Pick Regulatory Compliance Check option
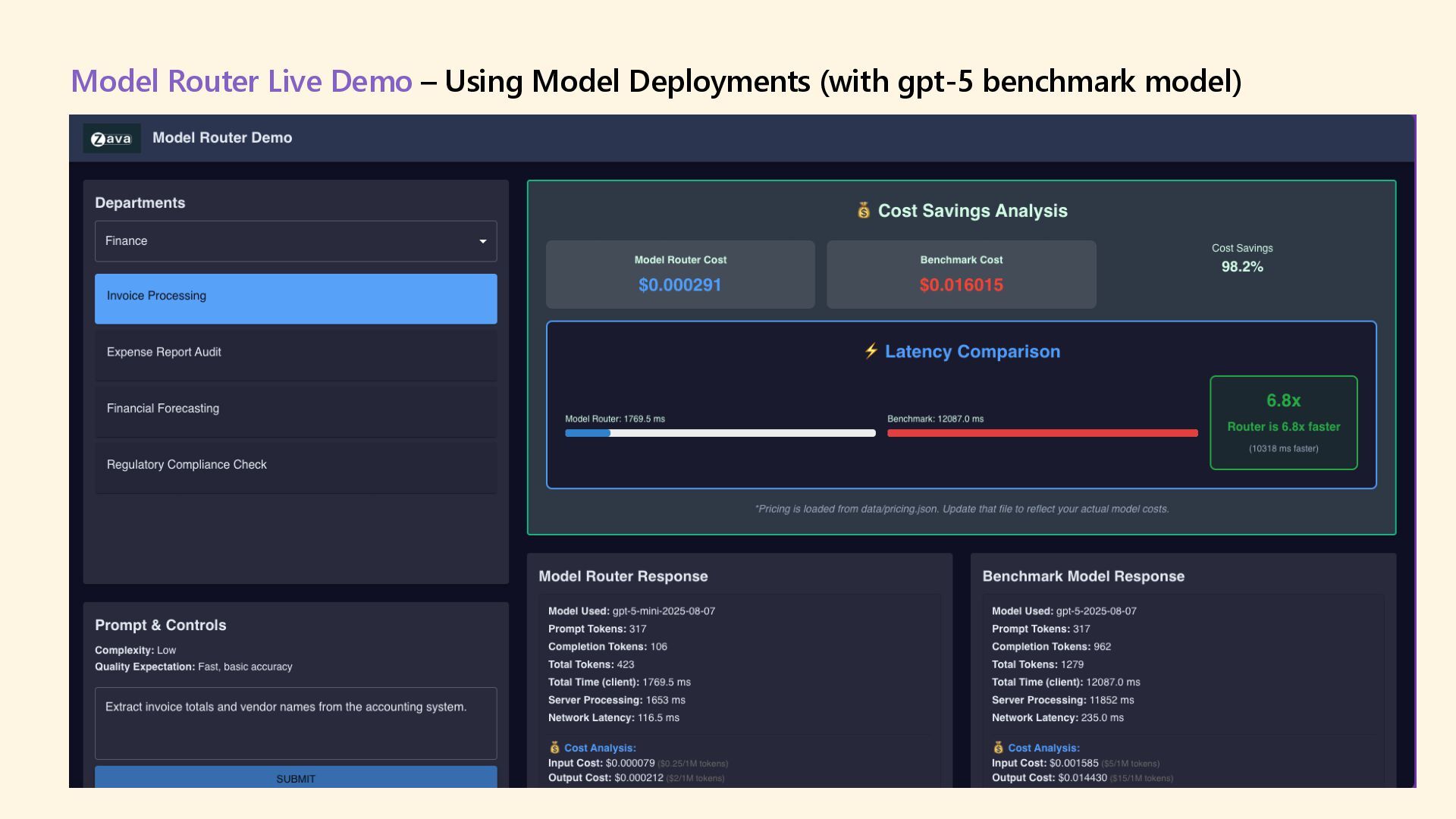 coord(295,465)
